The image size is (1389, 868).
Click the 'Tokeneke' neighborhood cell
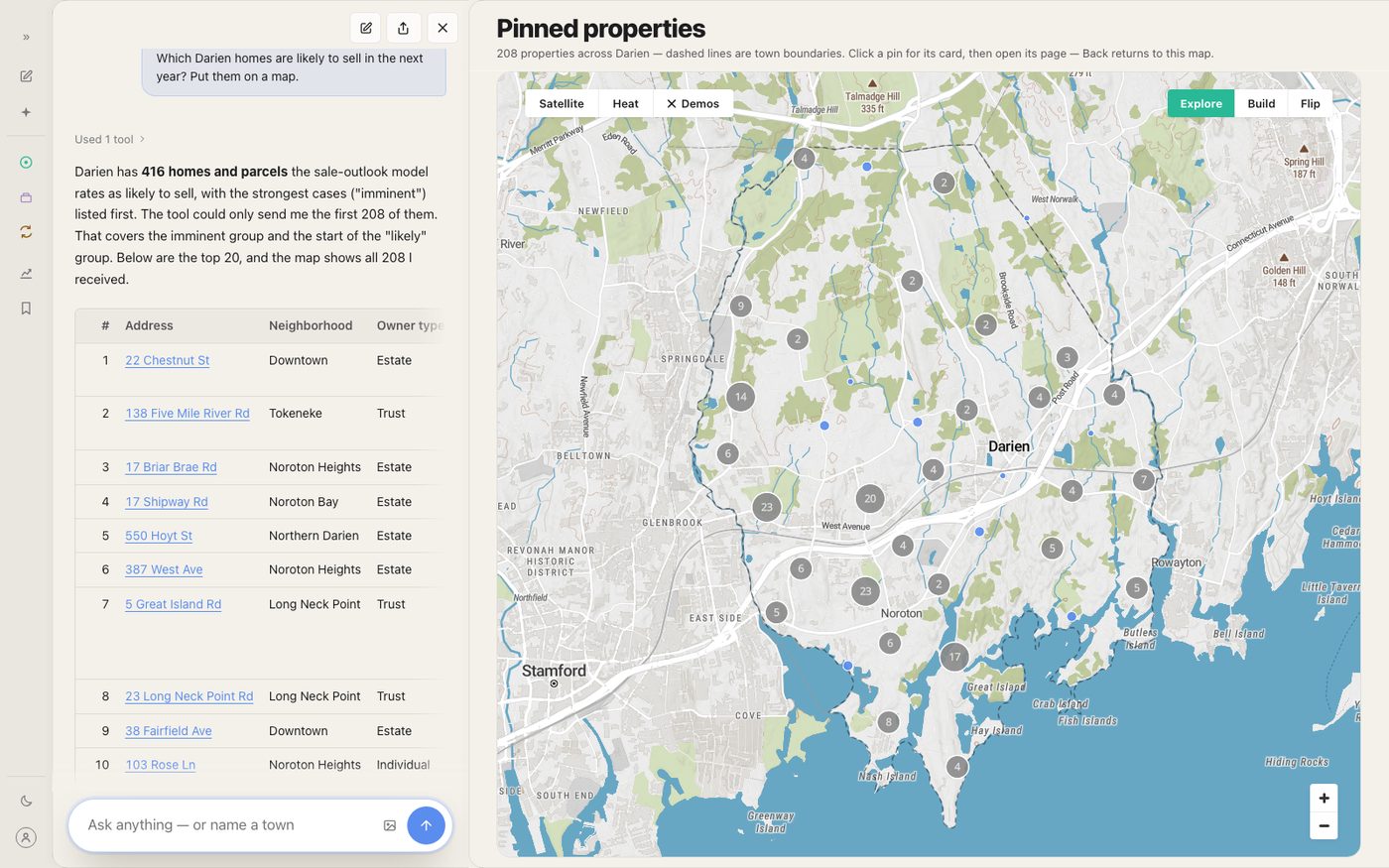[296, 414]
